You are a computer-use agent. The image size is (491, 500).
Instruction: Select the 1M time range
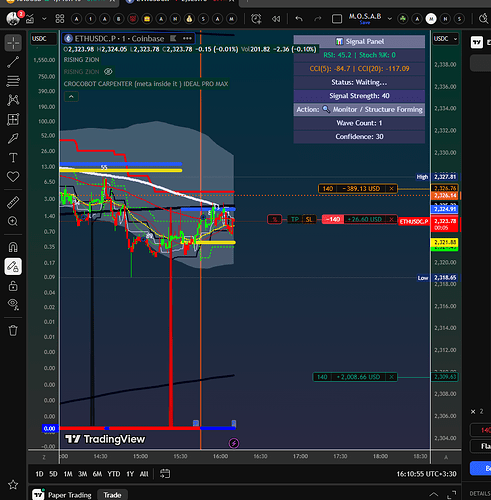pos(68,474)
